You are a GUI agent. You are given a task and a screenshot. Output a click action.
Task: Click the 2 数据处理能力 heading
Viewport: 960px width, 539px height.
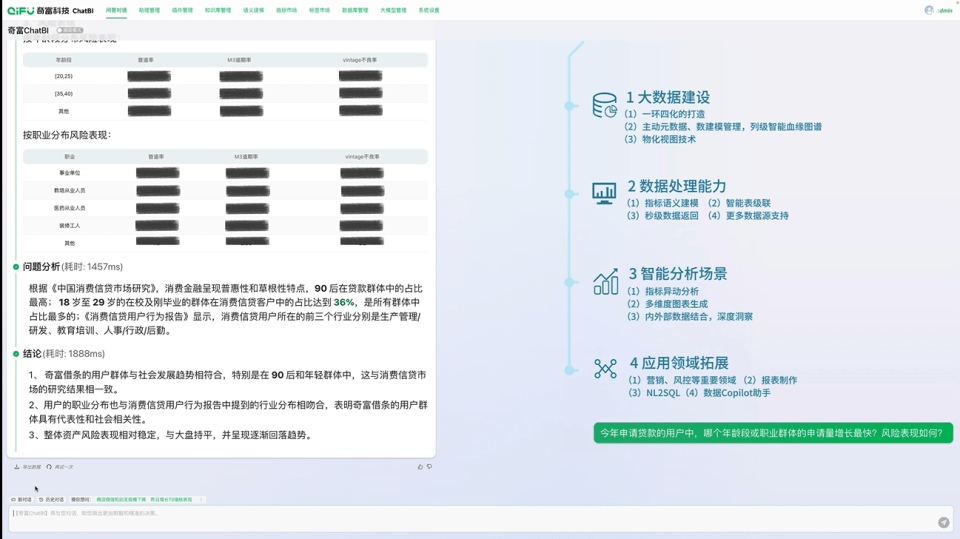[677, 186]
